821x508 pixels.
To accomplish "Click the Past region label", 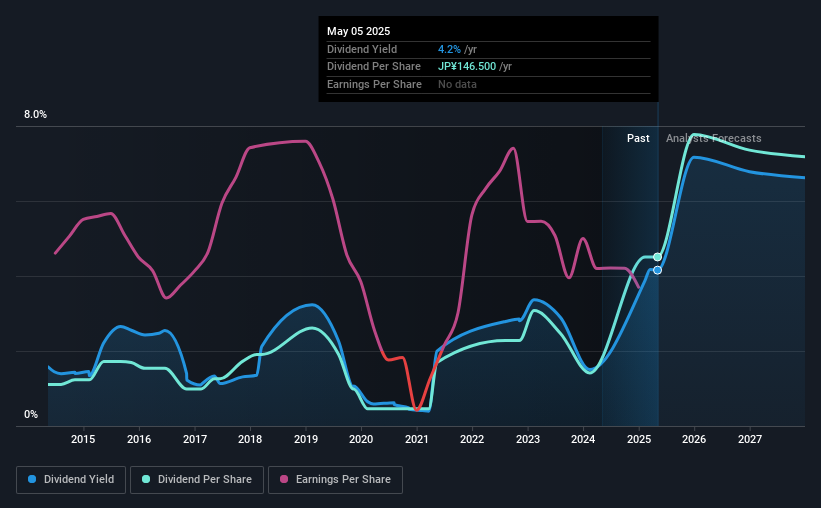I will click(638, 138).
